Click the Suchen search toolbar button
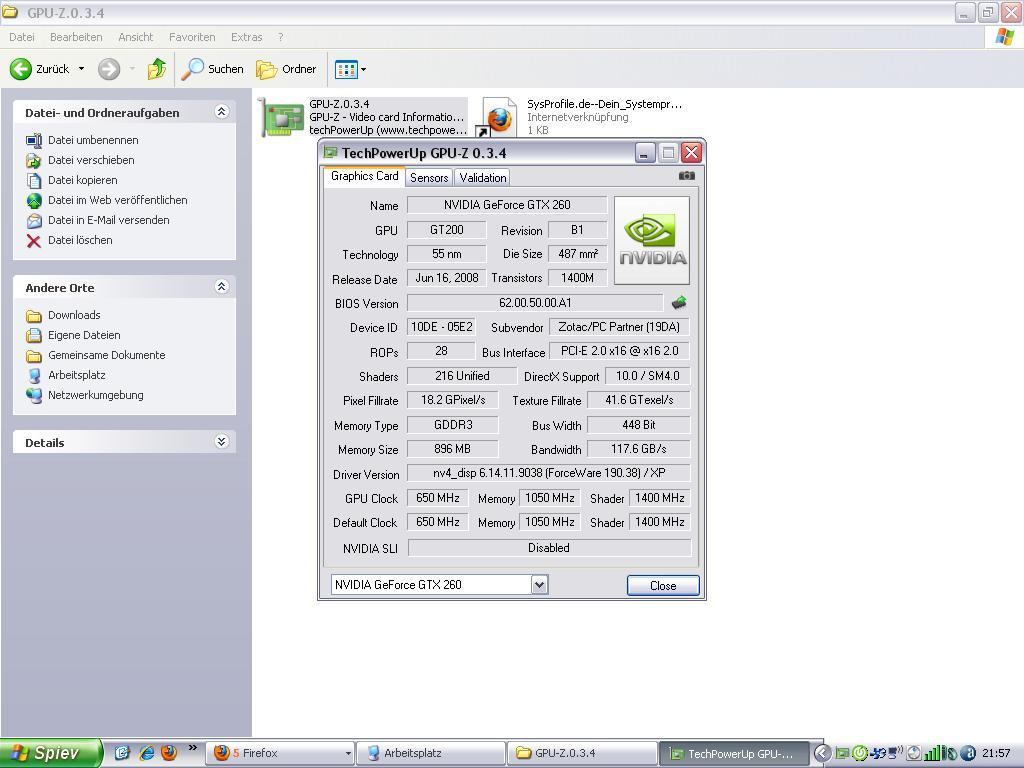The width and height of the screenshot is (1024, 768). [212, 69]
